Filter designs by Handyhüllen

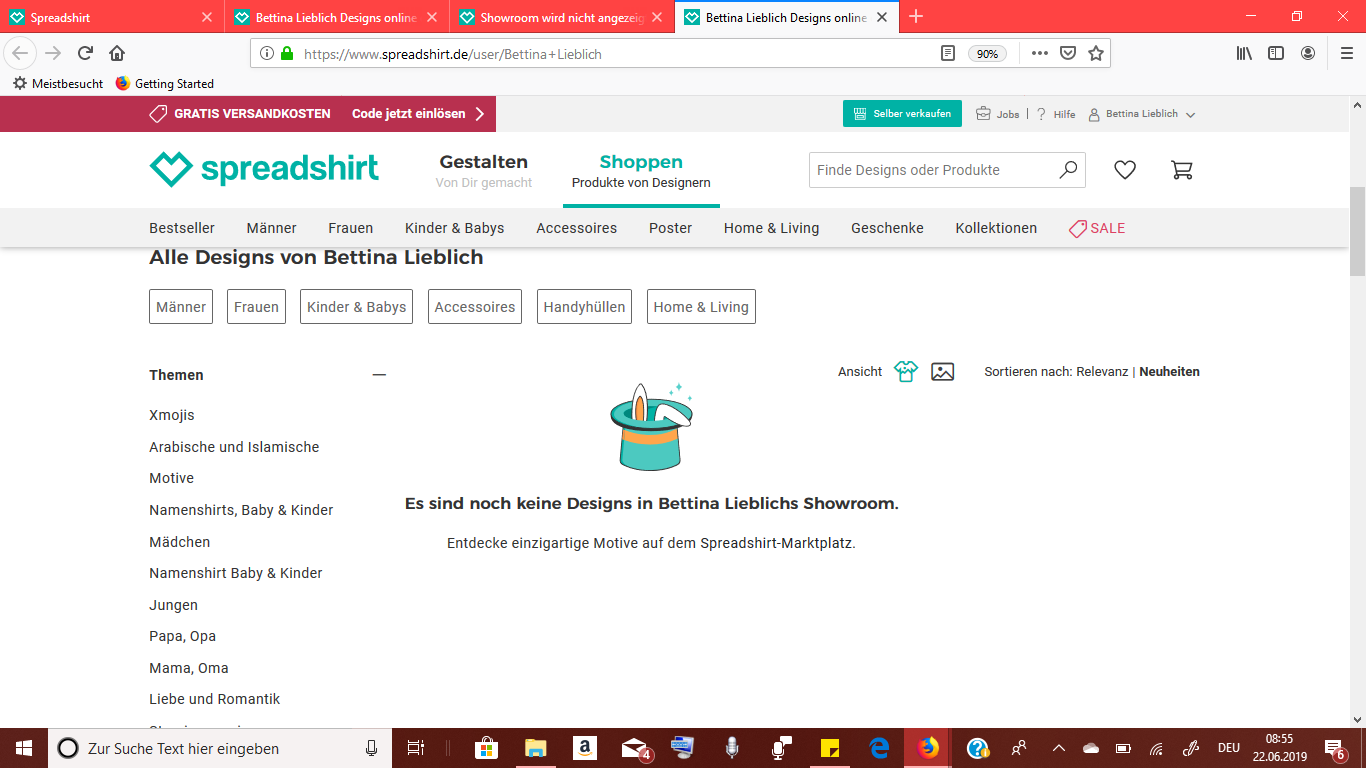click(x=584, y=307)
